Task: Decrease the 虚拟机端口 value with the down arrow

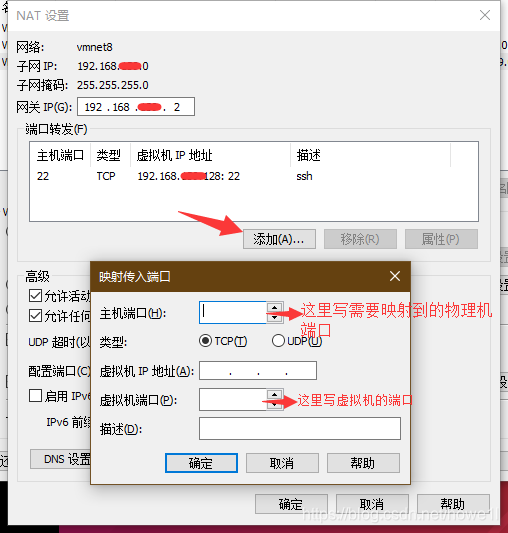Action: (275, 405)
